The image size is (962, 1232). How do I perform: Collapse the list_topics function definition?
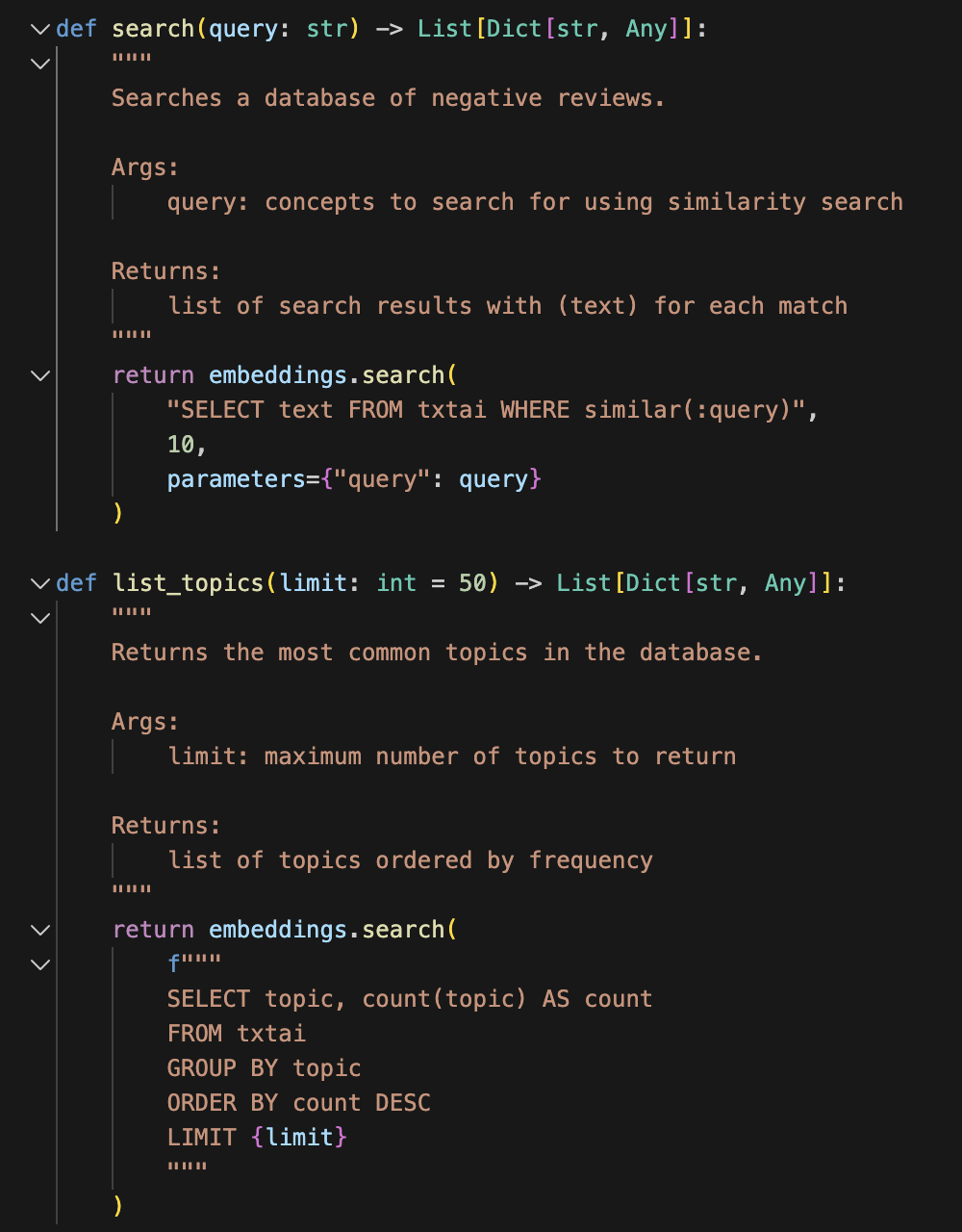click(39, 583)
